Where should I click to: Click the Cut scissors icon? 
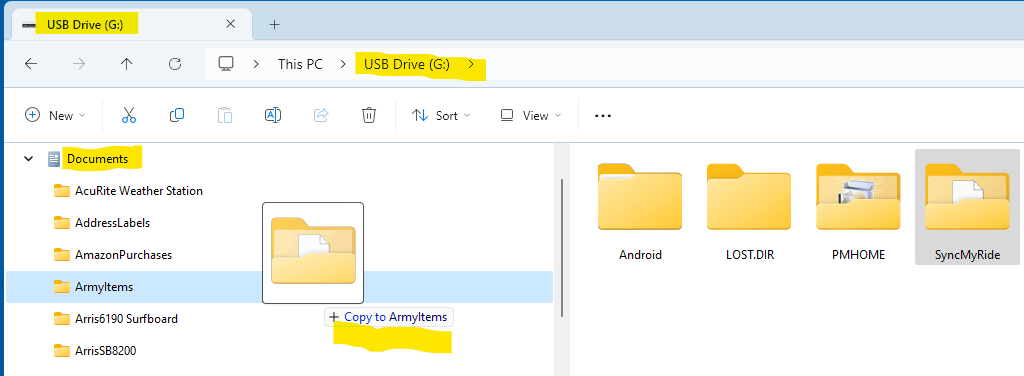pyautogui.click(x=129, y=116)
